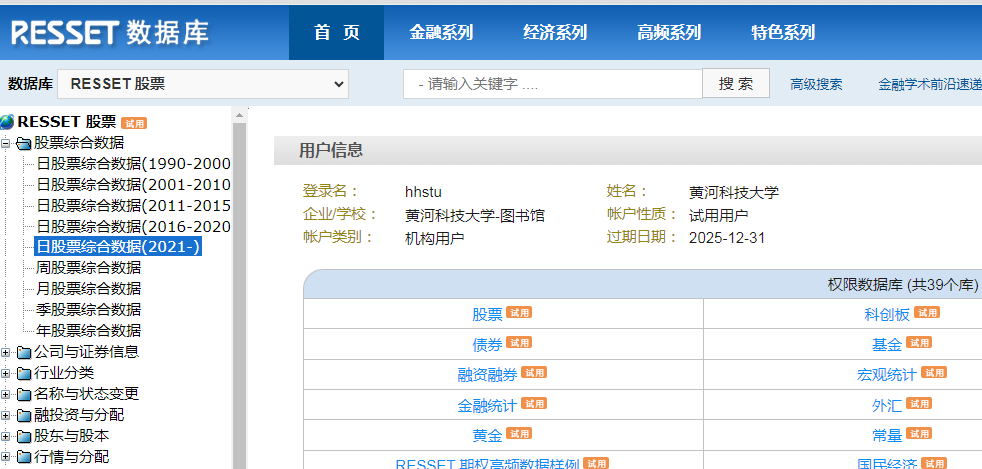The width and height of the screenshot is (982, 469).
Task: Click the left panel vertical scrollbar
Action: point(239,300)
